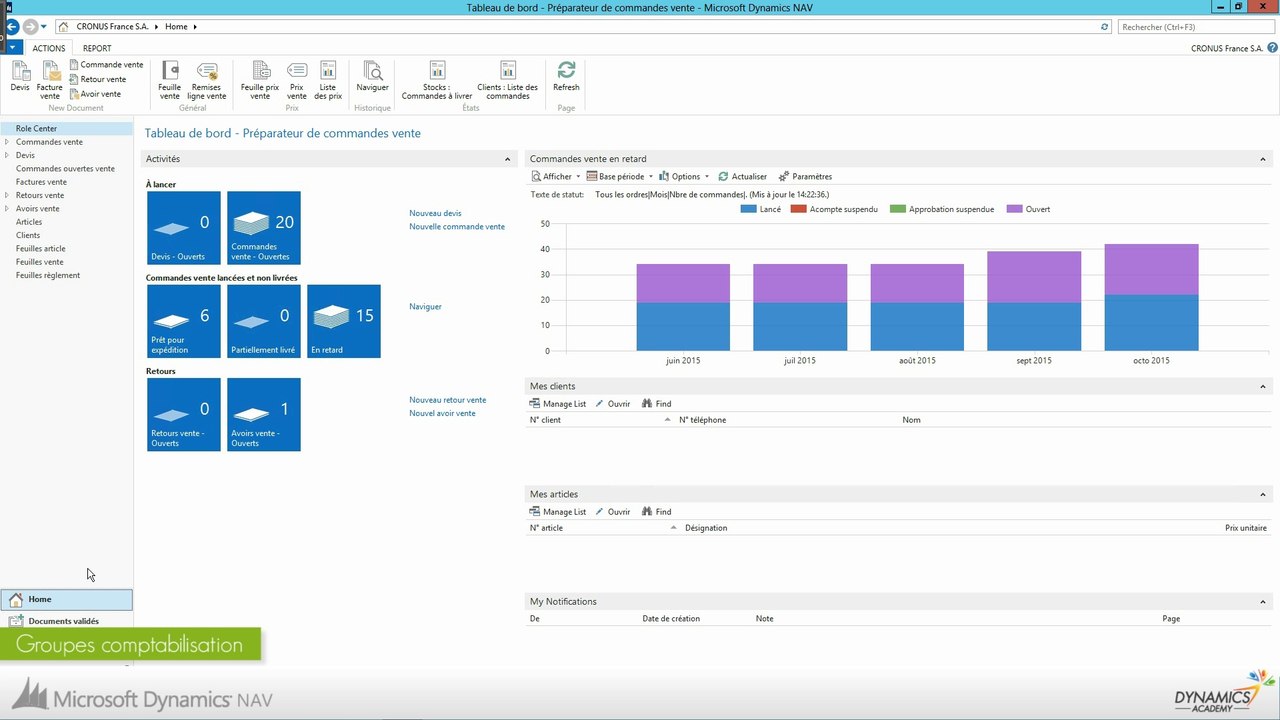Click the Ouvert legend color swatch

coord(1014,209)
